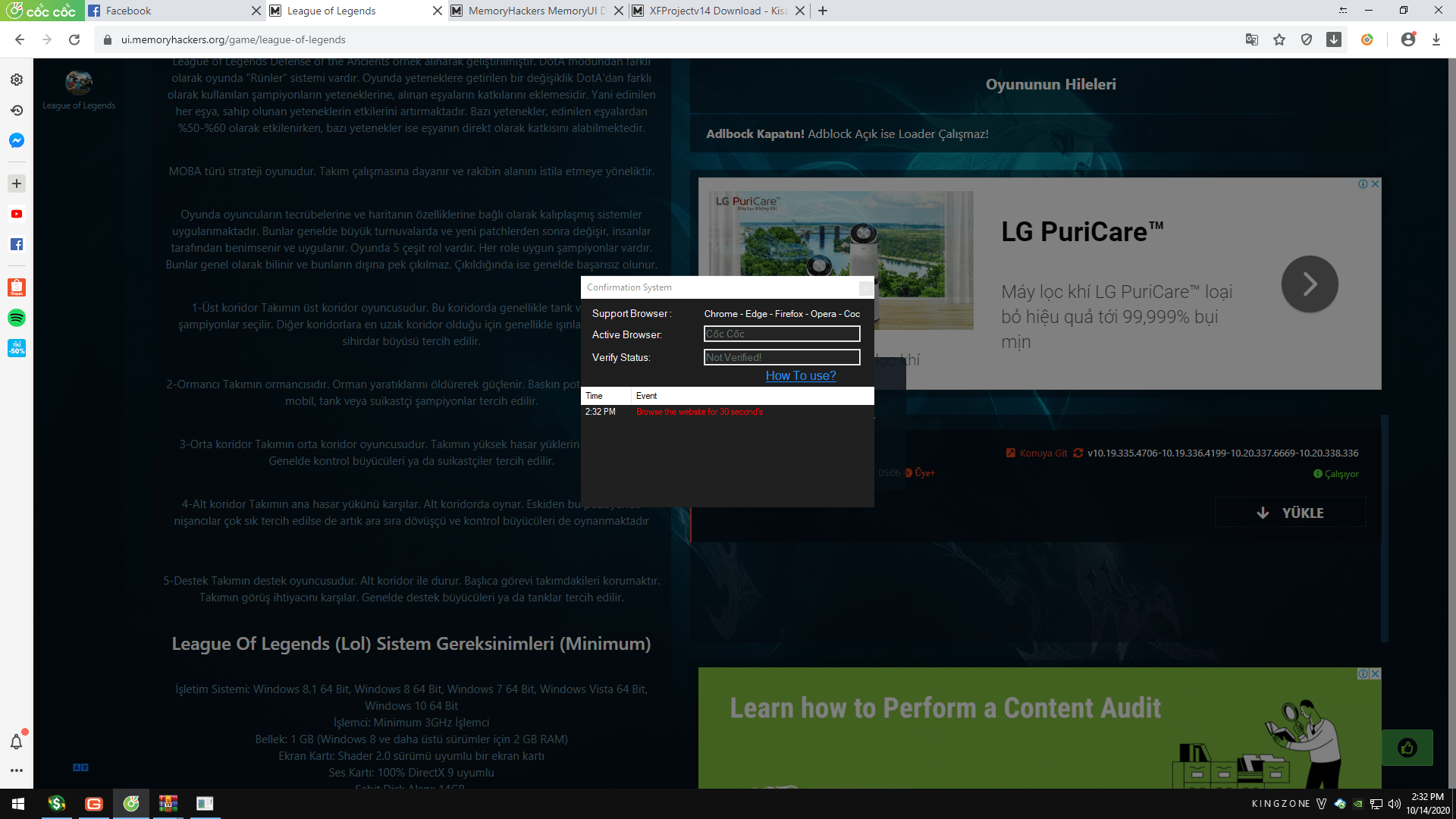Screen dimensions: 1456x819
Task: Open the translate page icon
Action: click(x=1252, y=39)
